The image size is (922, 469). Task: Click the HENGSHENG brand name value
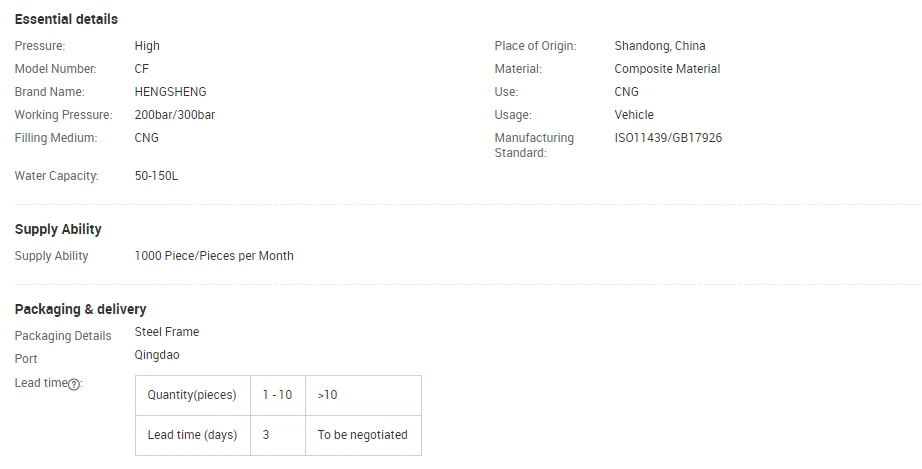point(171,92)
